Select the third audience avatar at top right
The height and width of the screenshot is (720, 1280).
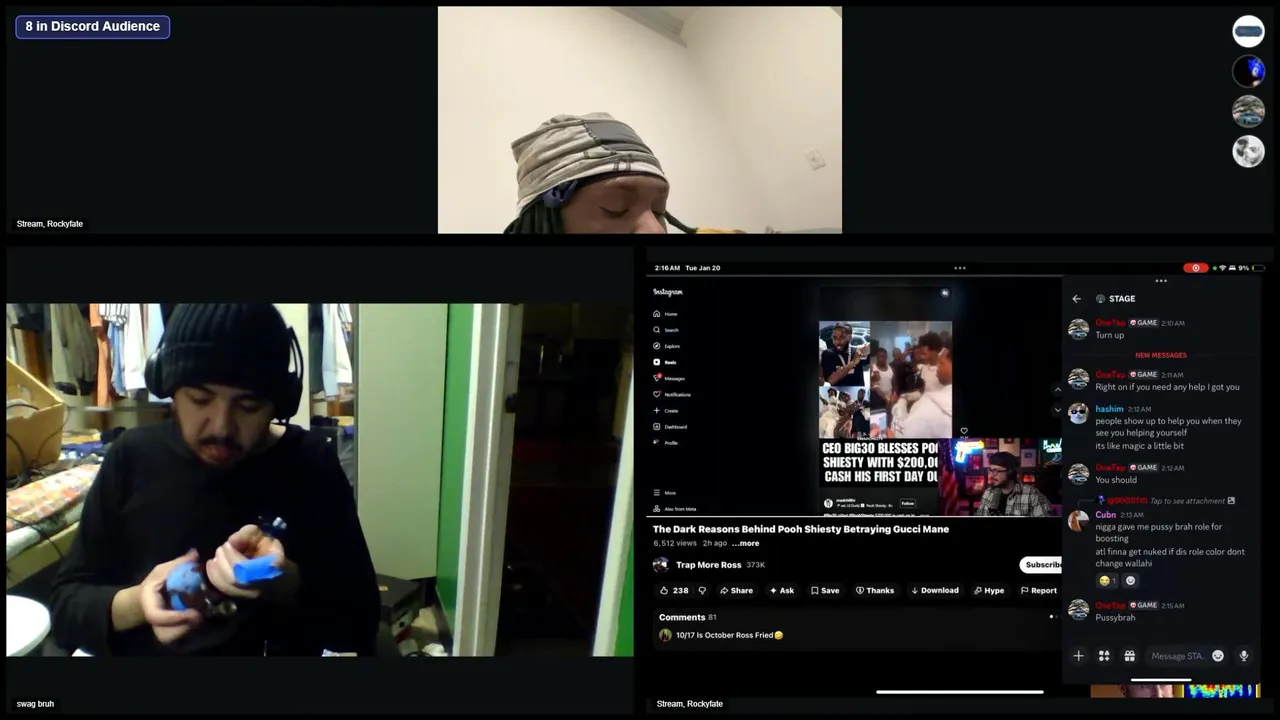click(1248, 111)
